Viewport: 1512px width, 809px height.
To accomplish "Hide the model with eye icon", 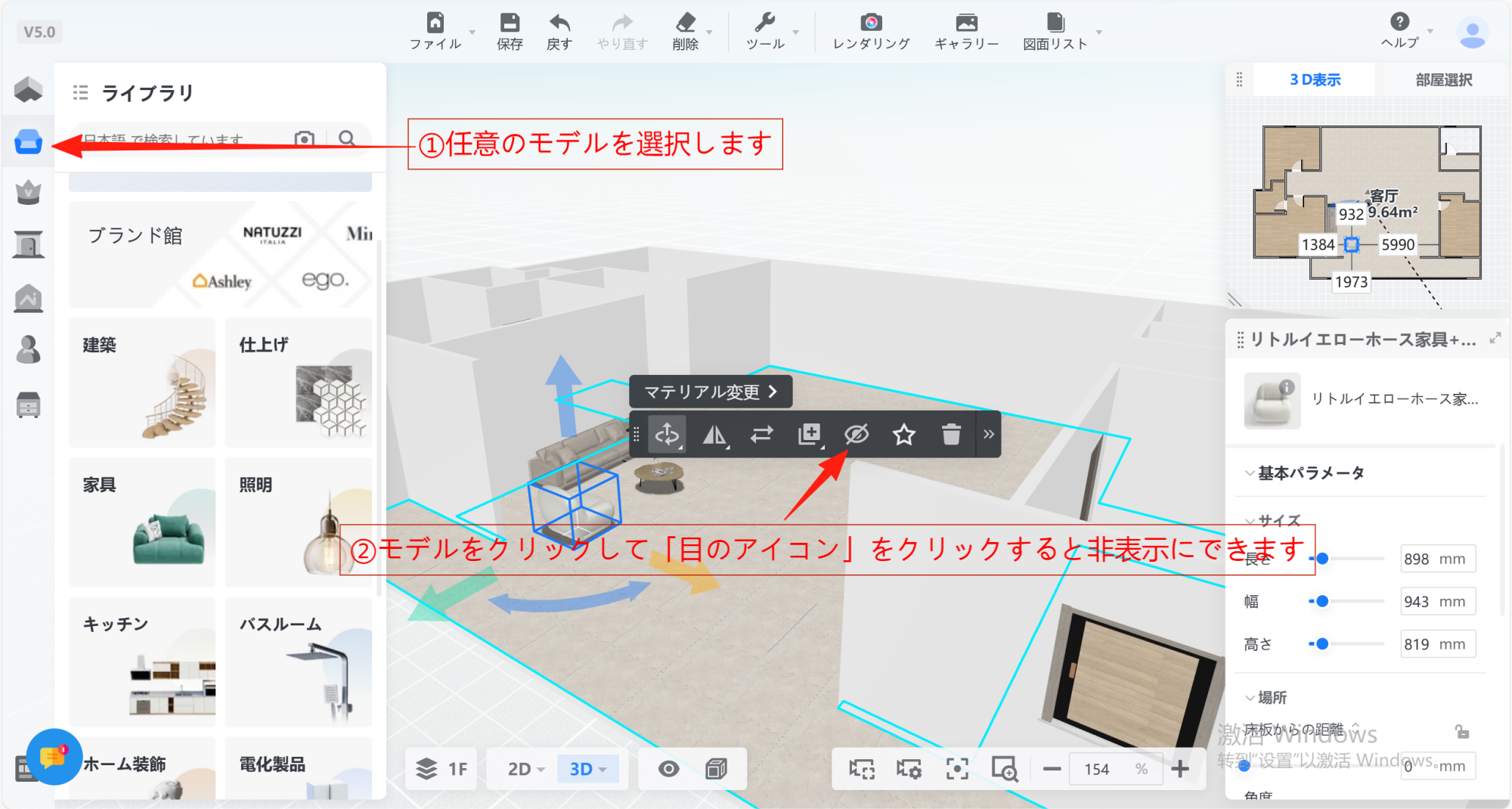I will pos(857,434).
